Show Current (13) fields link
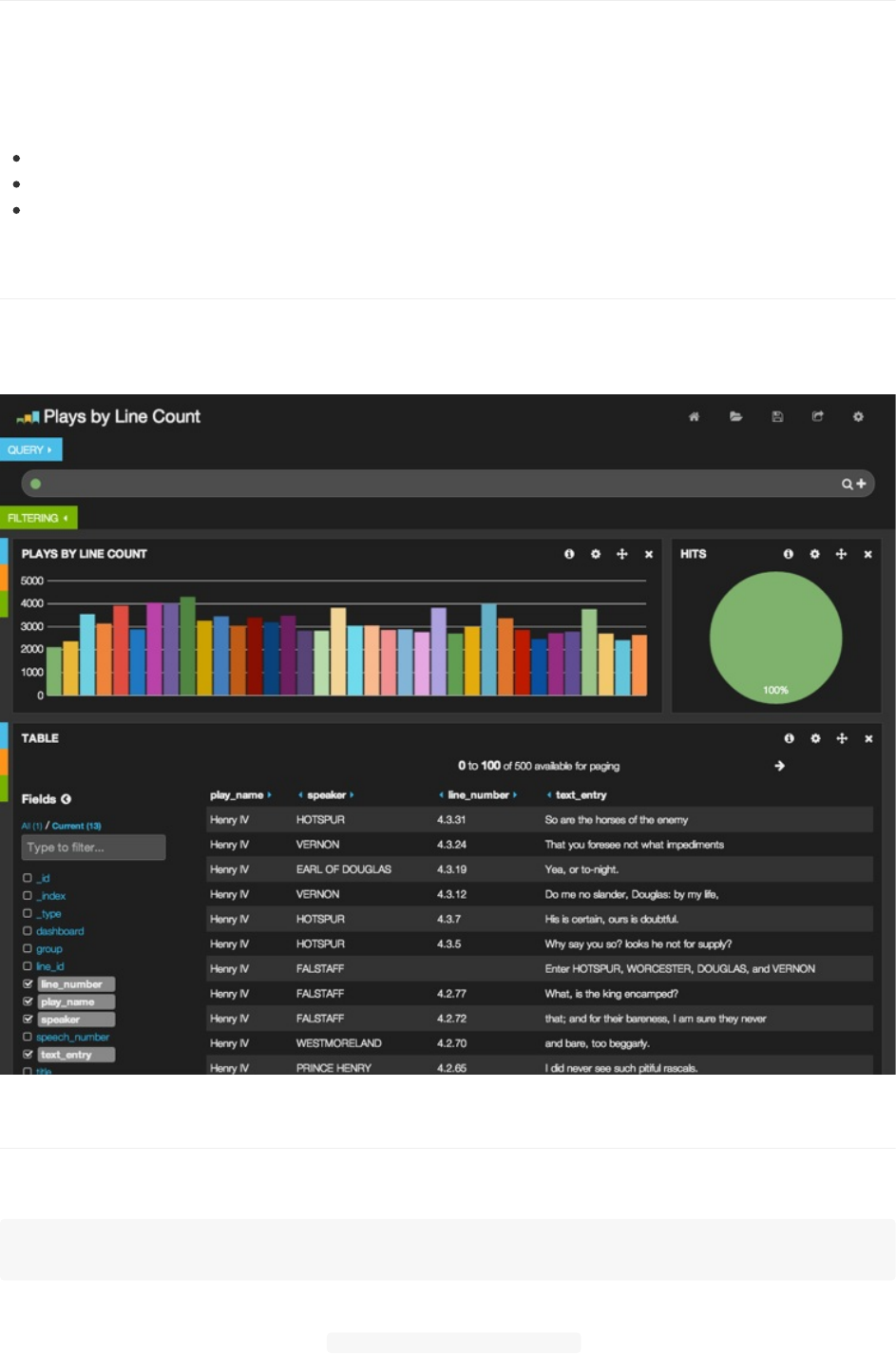 pos(76,826)
